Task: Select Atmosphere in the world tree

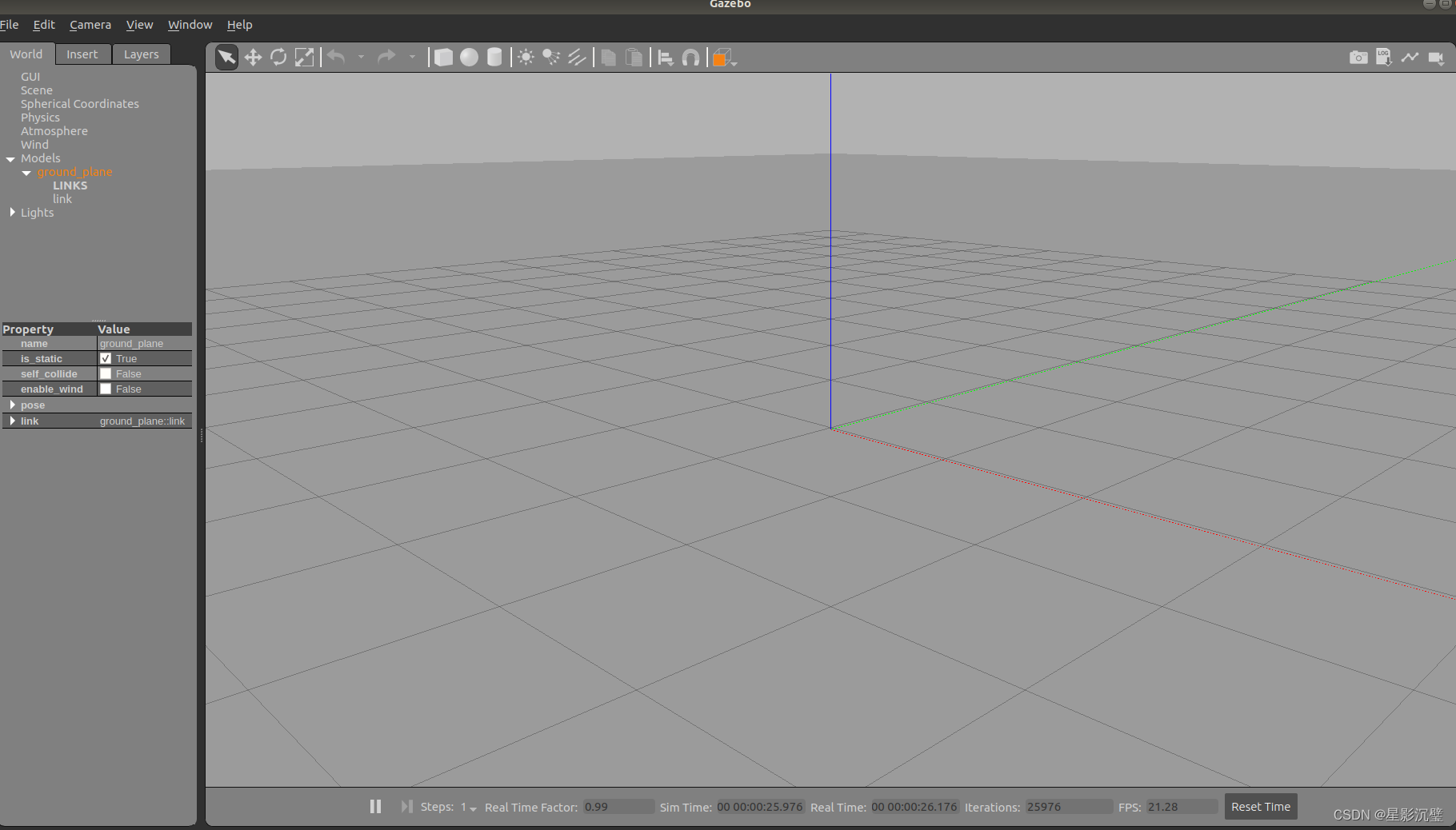Action: tap(54, 131)
